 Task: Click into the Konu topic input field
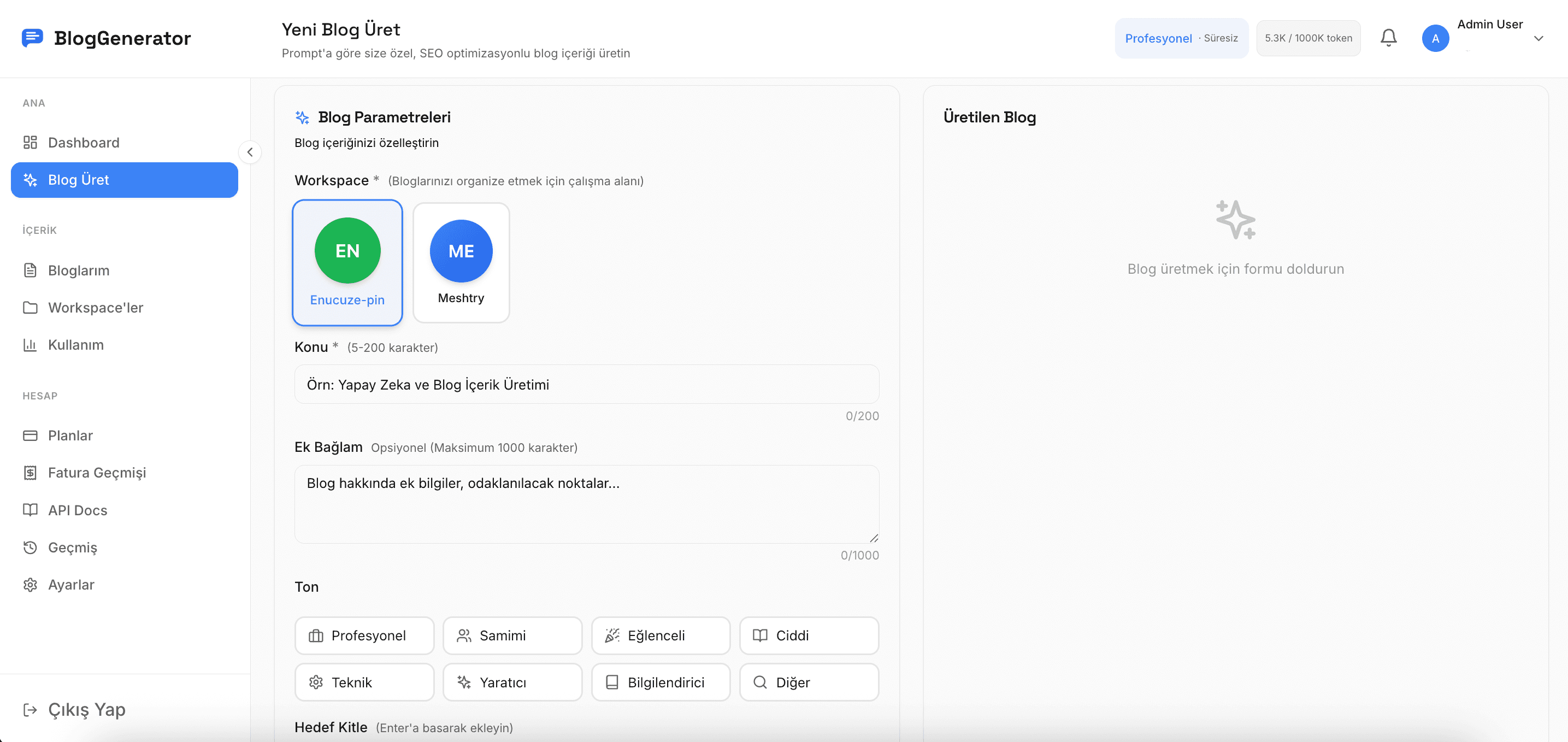tap(586, 385)
